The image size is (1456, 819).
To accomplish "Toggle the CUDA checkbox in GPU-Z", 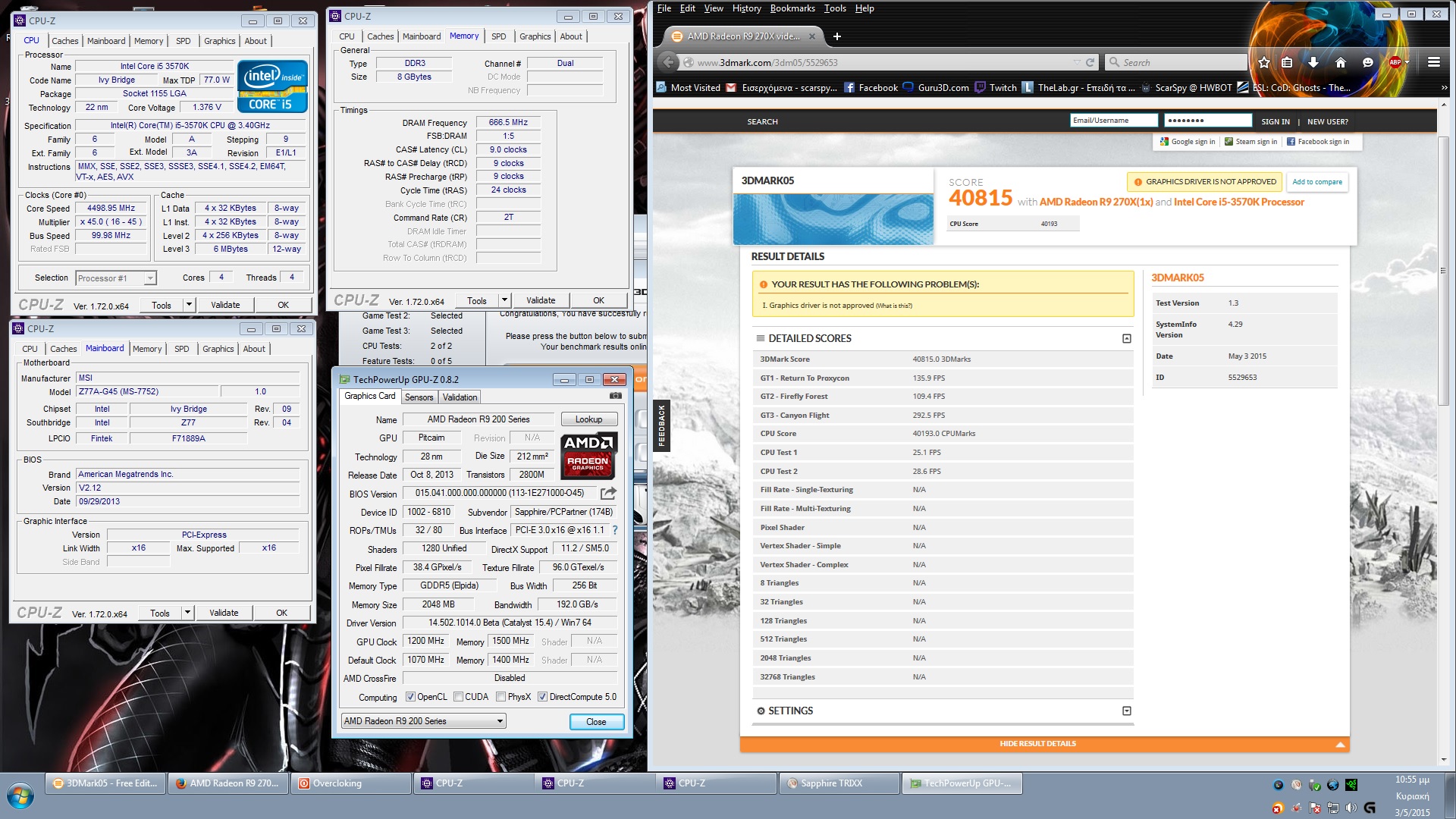I will pyautogui.click(x=458, y=696).
